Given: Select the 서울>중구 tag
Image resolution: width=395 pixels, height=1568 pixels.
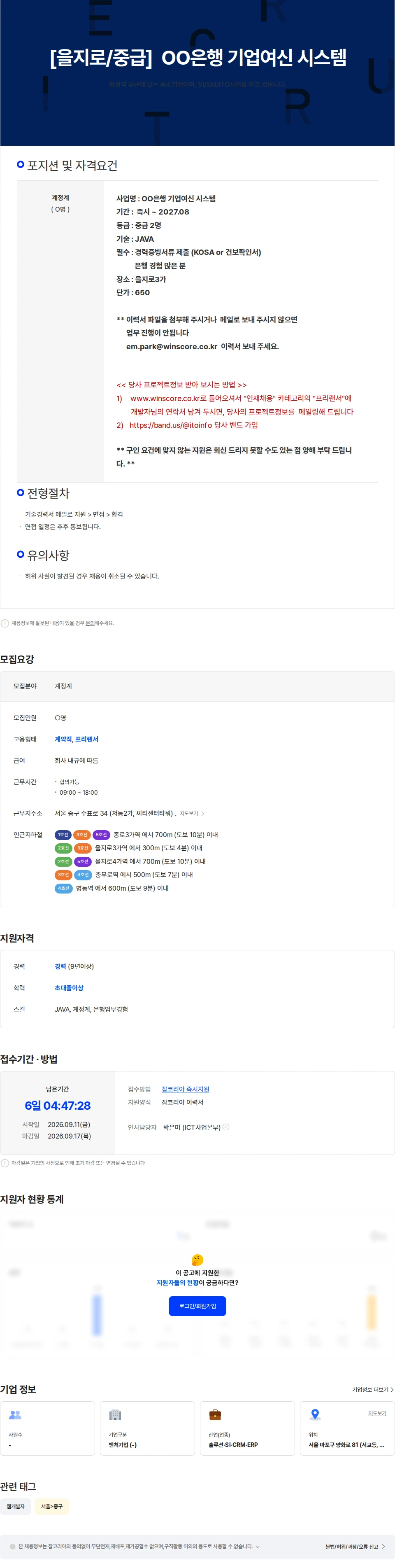Looking at the screenshot, I should 52,1507.
